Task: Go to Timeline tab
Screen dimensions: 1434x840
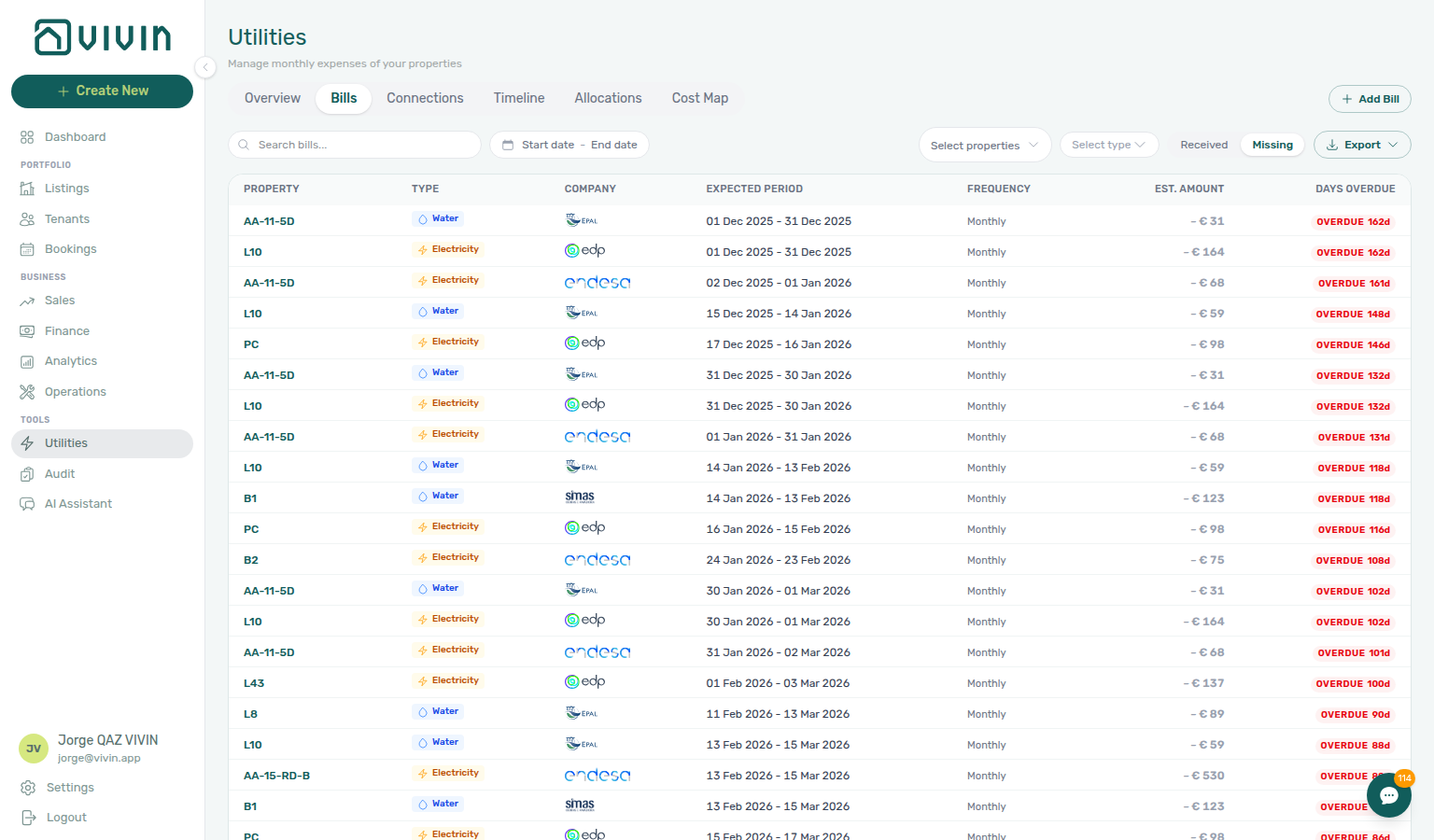Action: (x=519, y=98)
